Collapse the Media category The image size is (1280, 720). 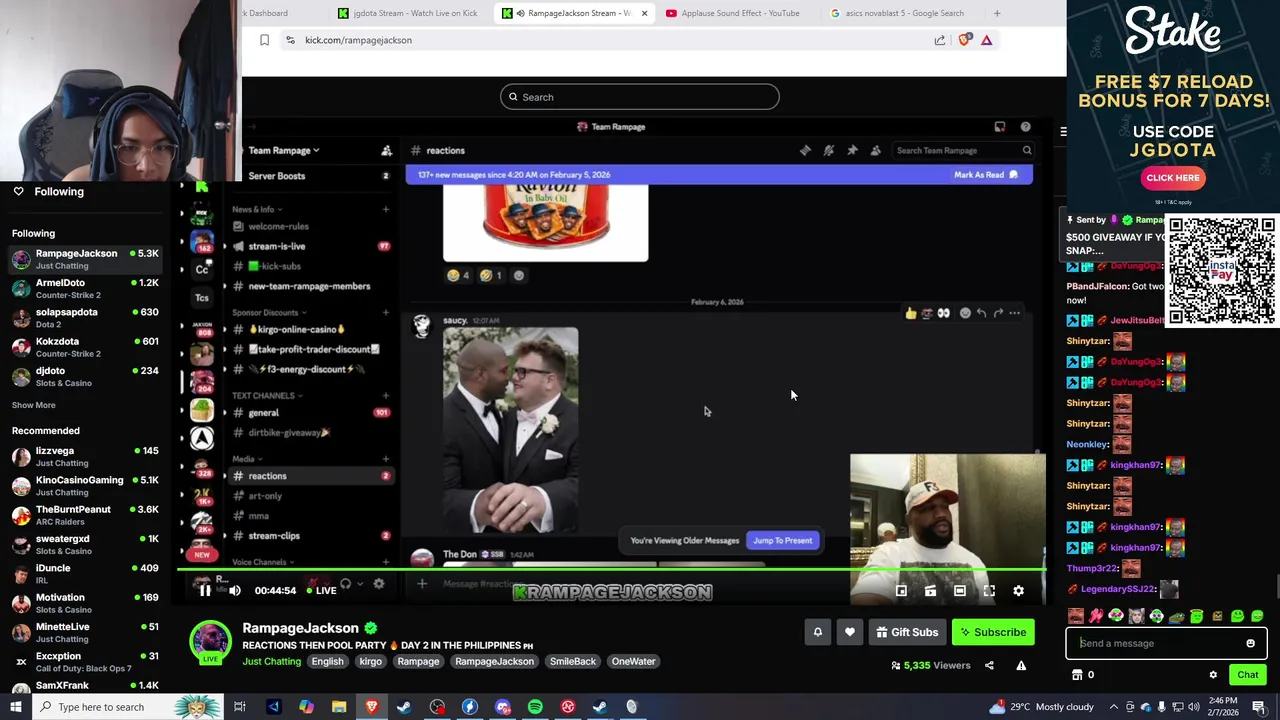coord(248,459)
